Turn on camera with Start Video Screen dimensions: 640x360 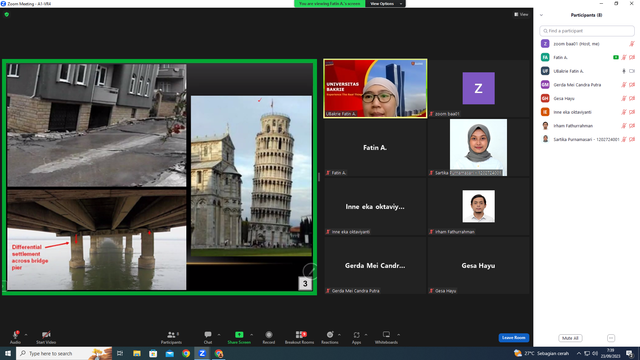click(46, 335)
